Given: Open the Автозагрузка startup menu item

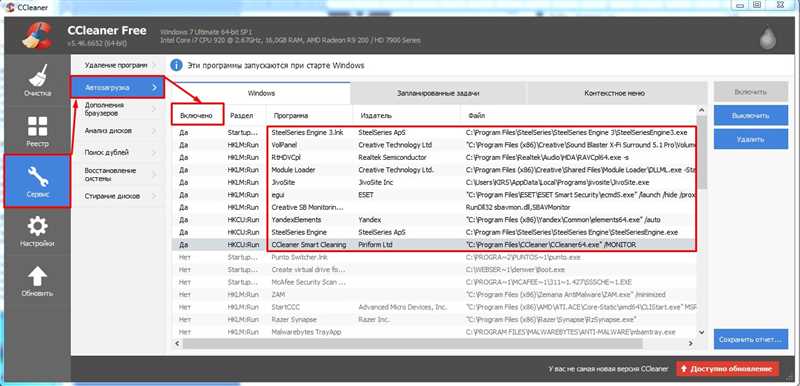Looking at the screenshot, I should [x=117, y=88].
